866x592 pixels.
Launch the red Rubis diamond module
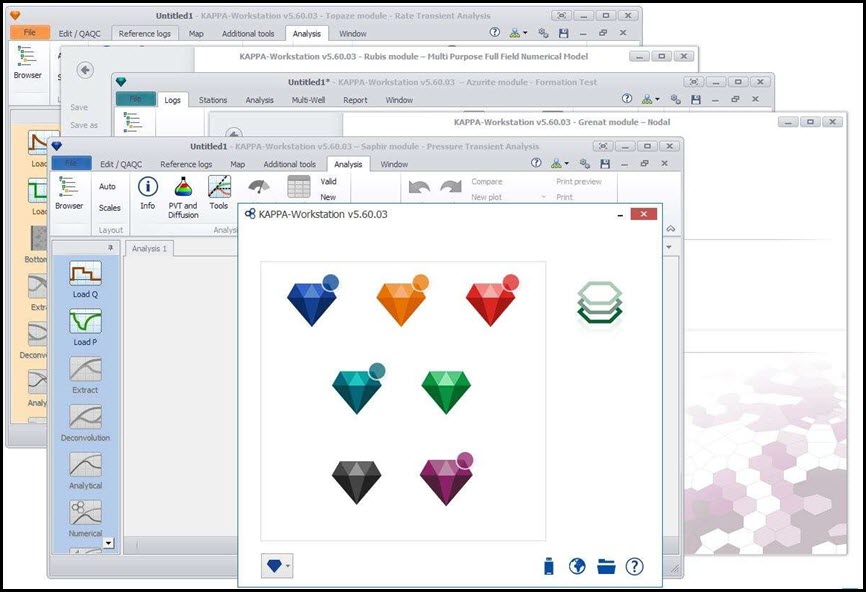[492, 301]
